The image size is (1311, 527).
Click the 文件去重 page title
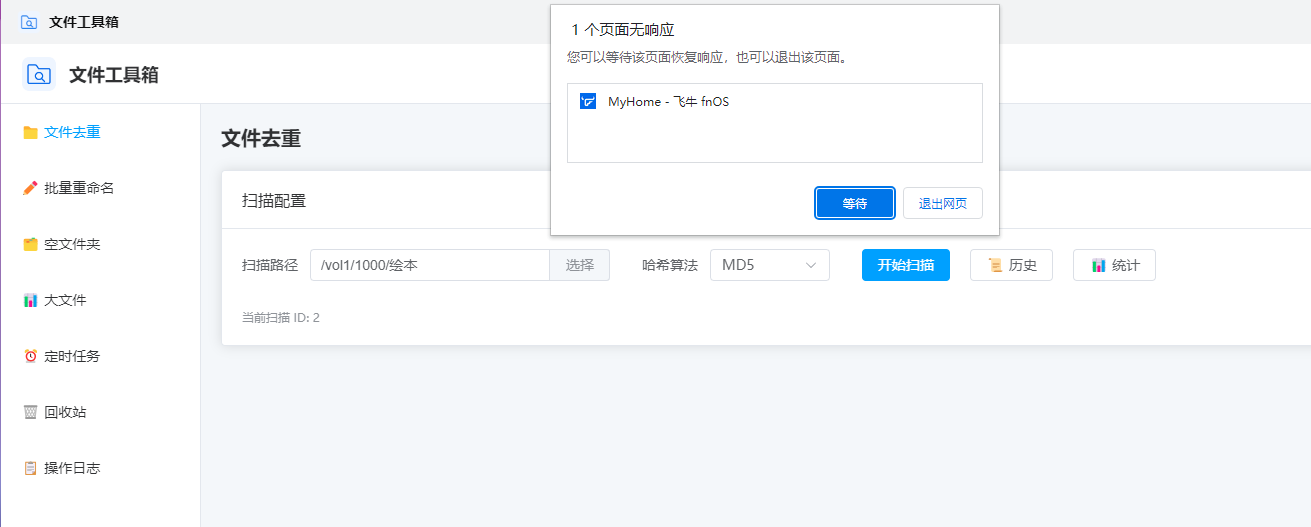point(261,139)
